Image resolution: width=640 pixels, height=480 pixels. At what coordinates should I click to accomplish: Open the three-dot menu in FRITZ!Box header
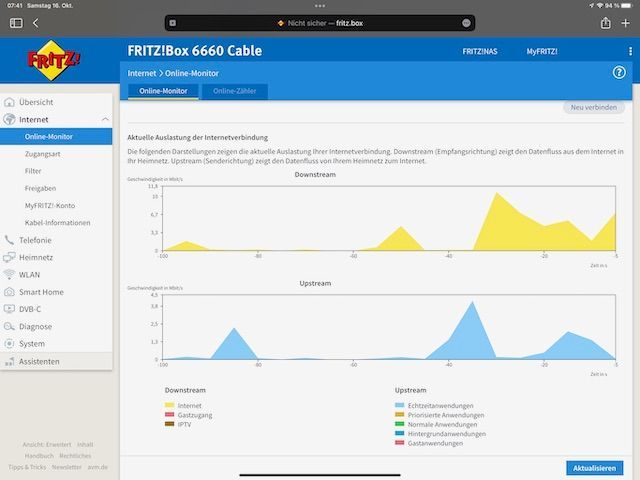(631, 51)
